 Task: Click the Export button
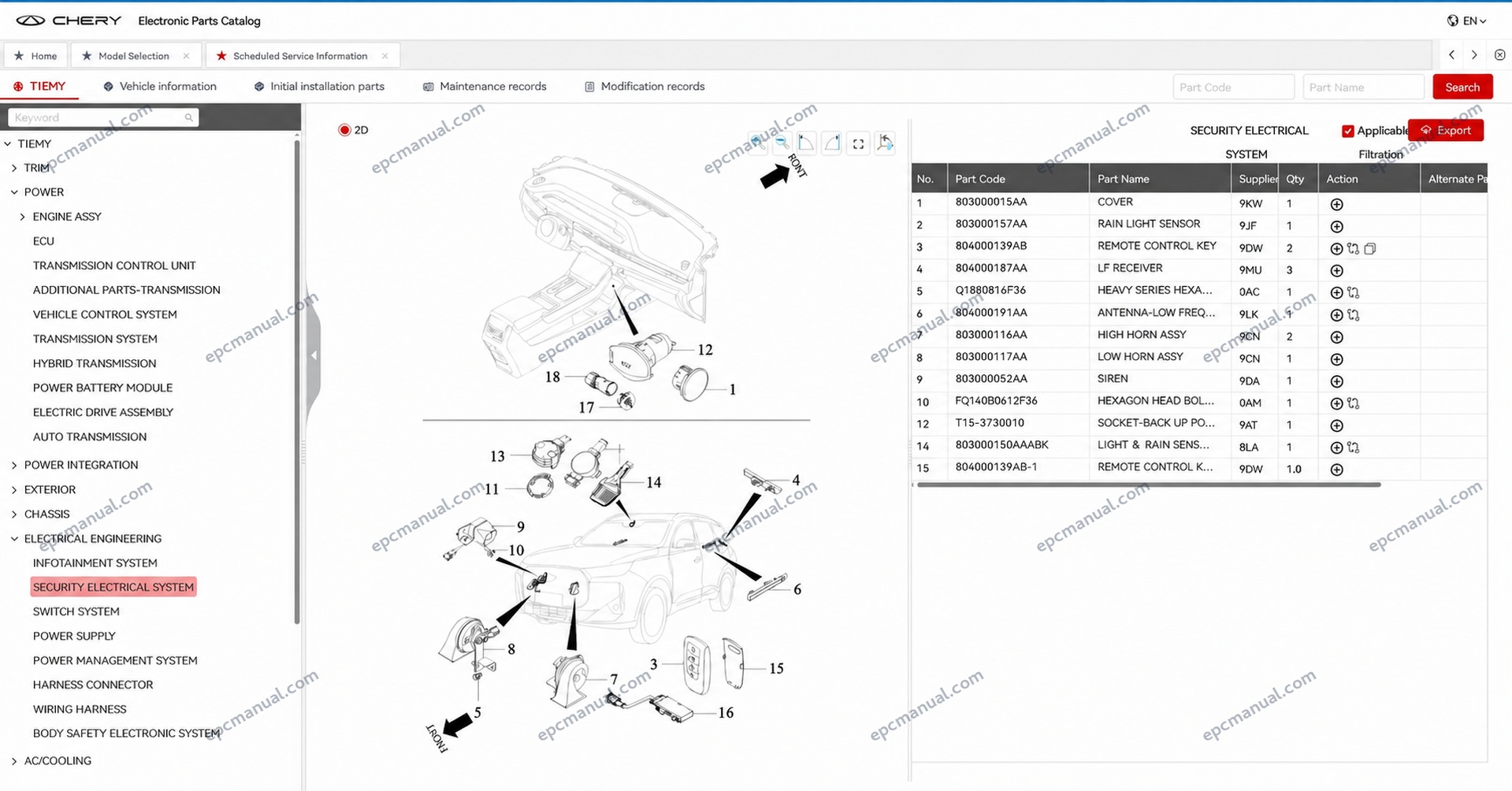pyautogui.click(x=1446, y=130)
